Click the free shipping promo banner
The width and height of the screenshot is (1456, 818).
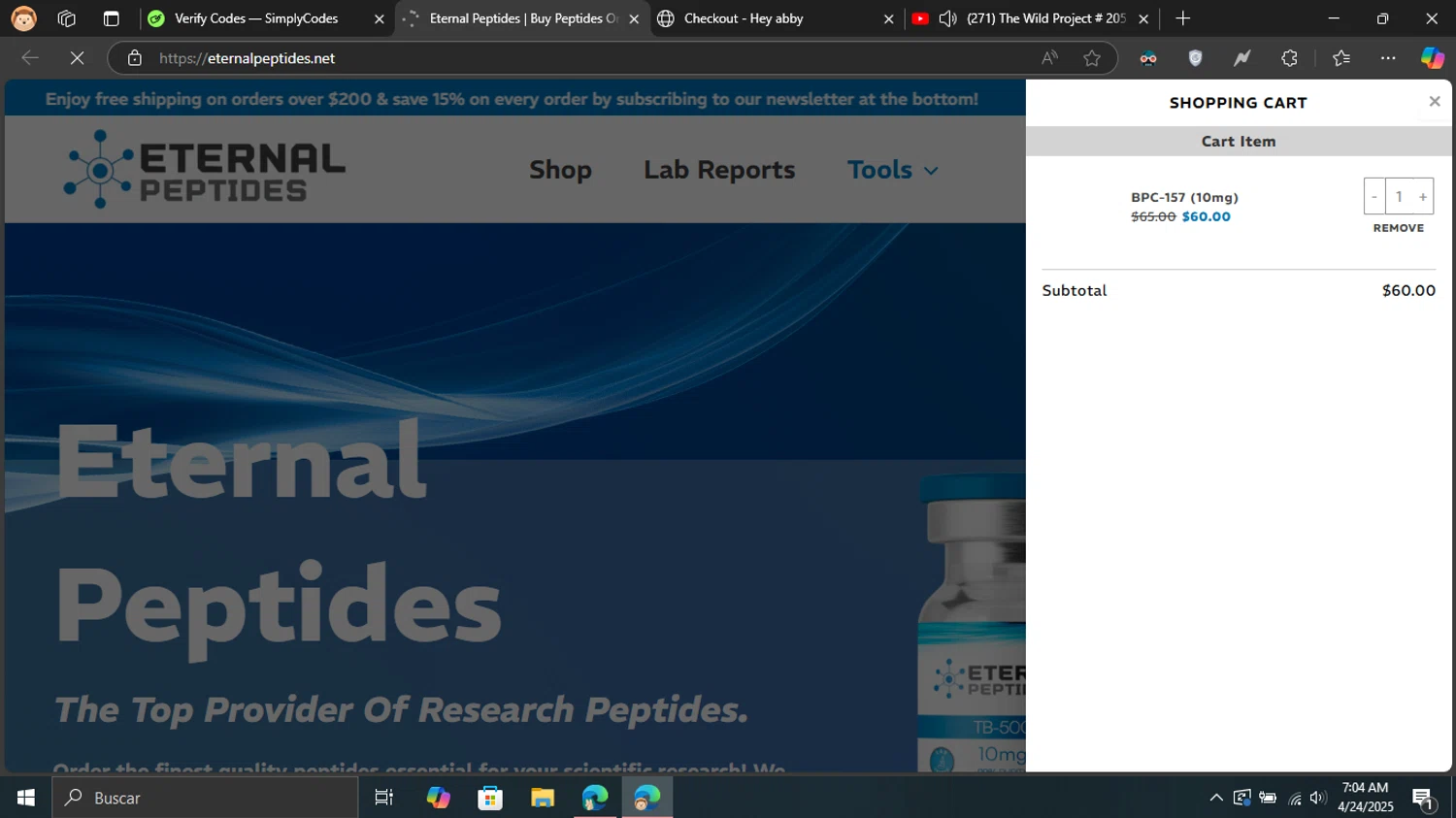pos(512,99)
